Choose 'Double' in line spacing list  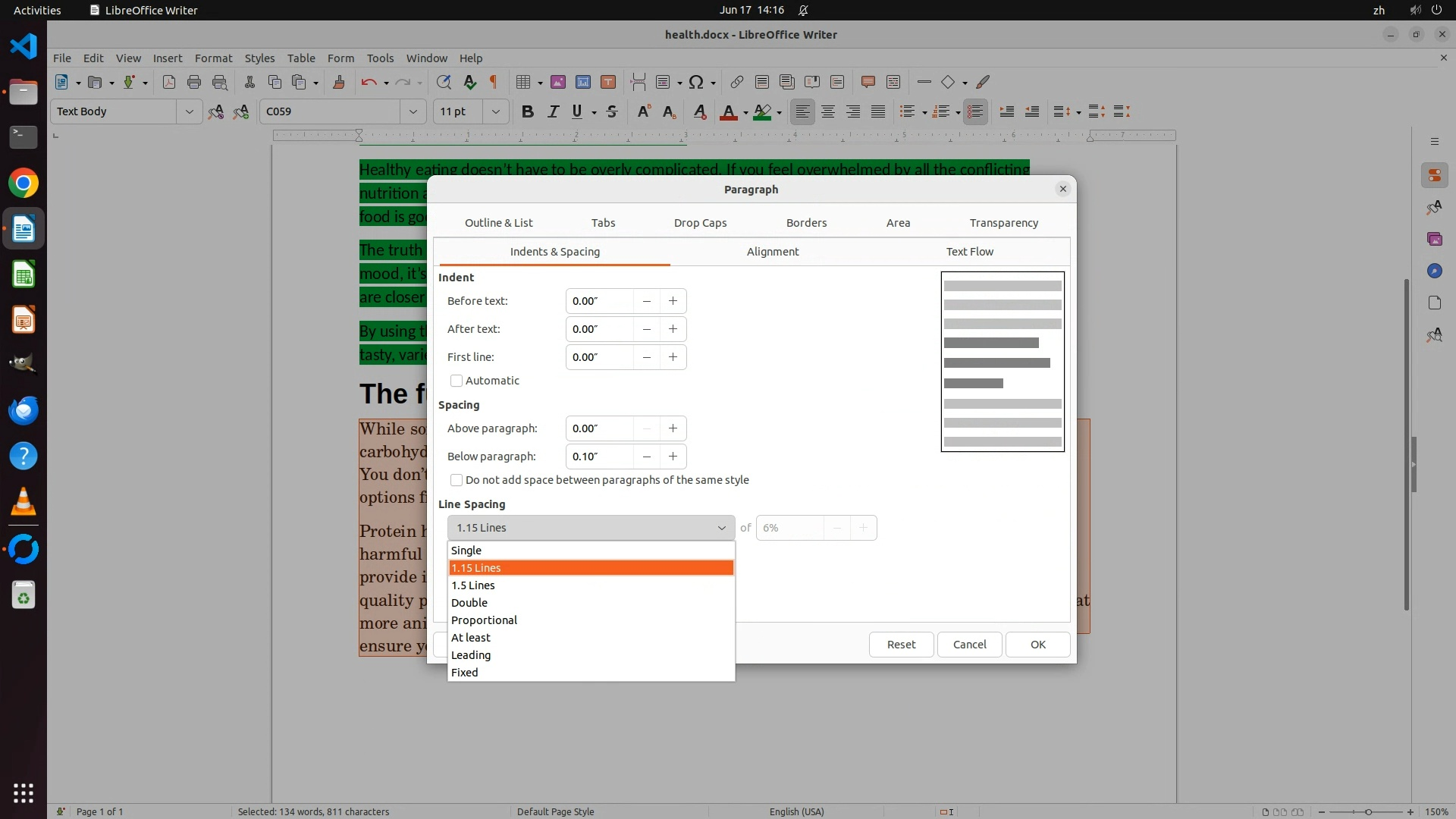(469, 603)
